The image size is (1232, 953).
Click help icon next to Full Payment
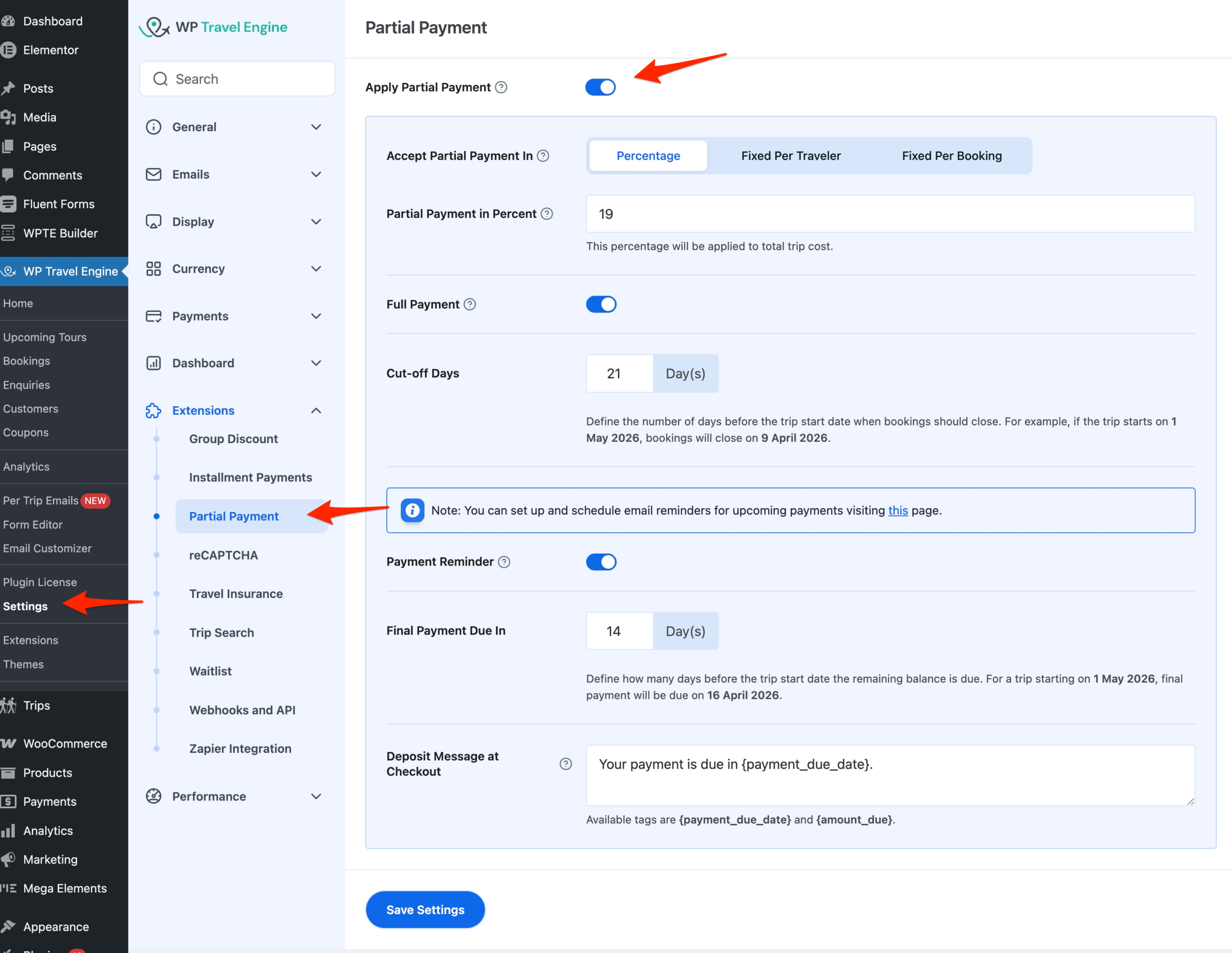coord(470,305)
